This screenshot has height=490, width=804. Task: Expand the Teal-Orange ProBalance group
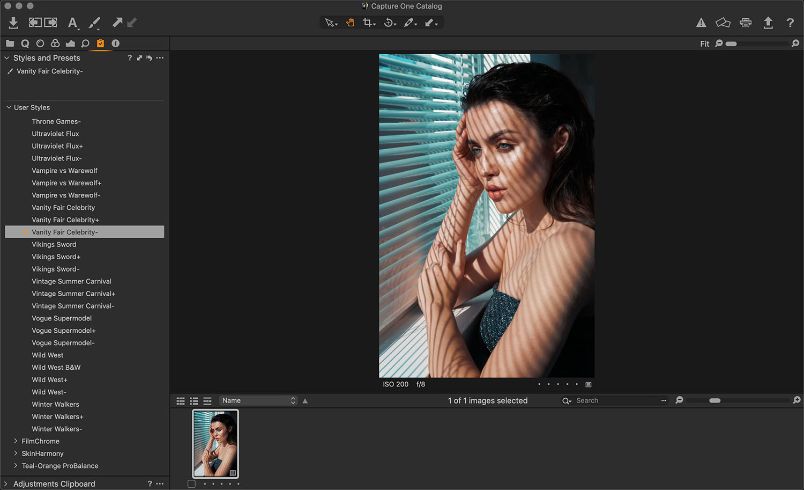15,465
